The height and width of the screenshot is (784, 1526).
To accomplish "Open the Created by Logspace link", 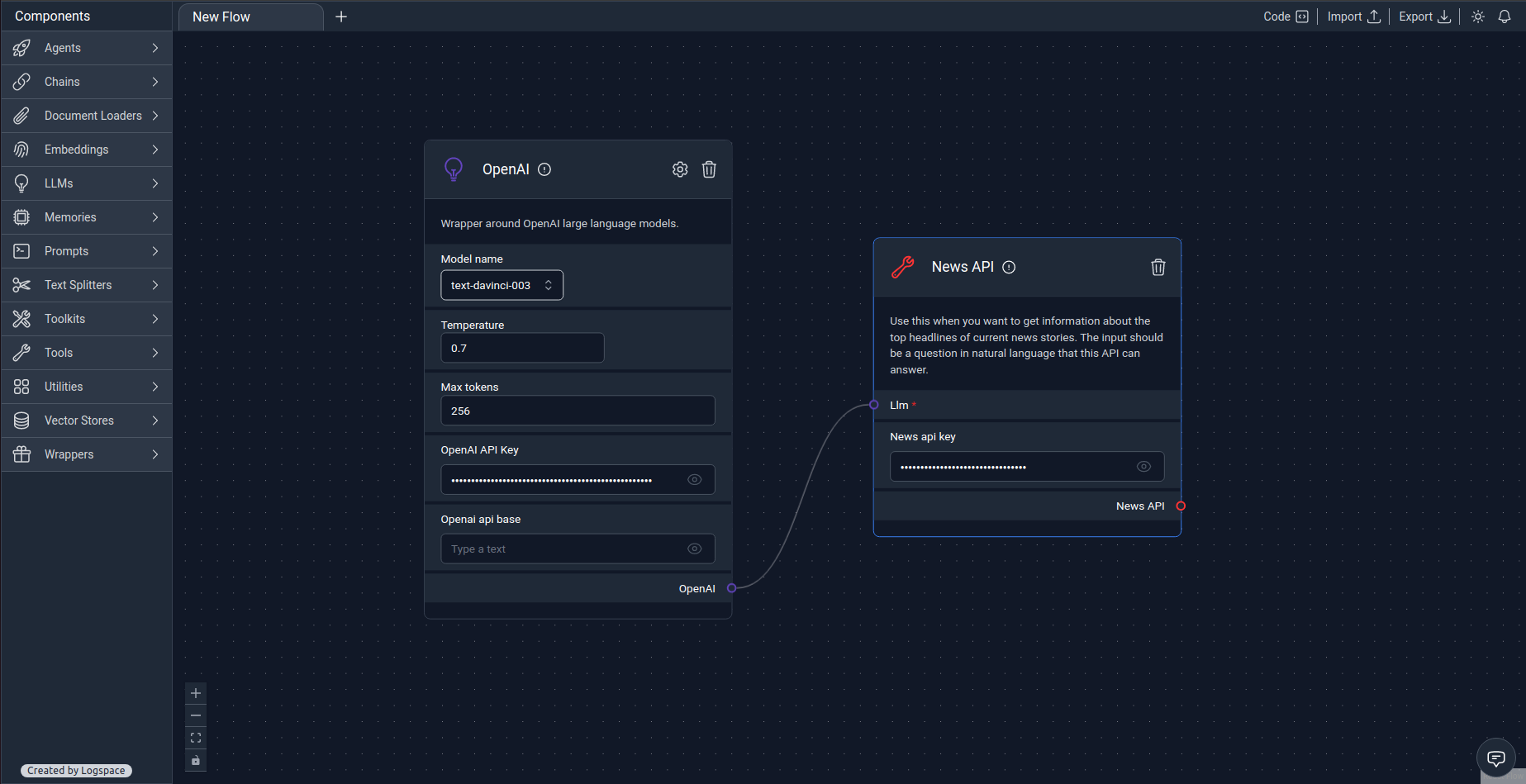I will (x=76, y=771).
